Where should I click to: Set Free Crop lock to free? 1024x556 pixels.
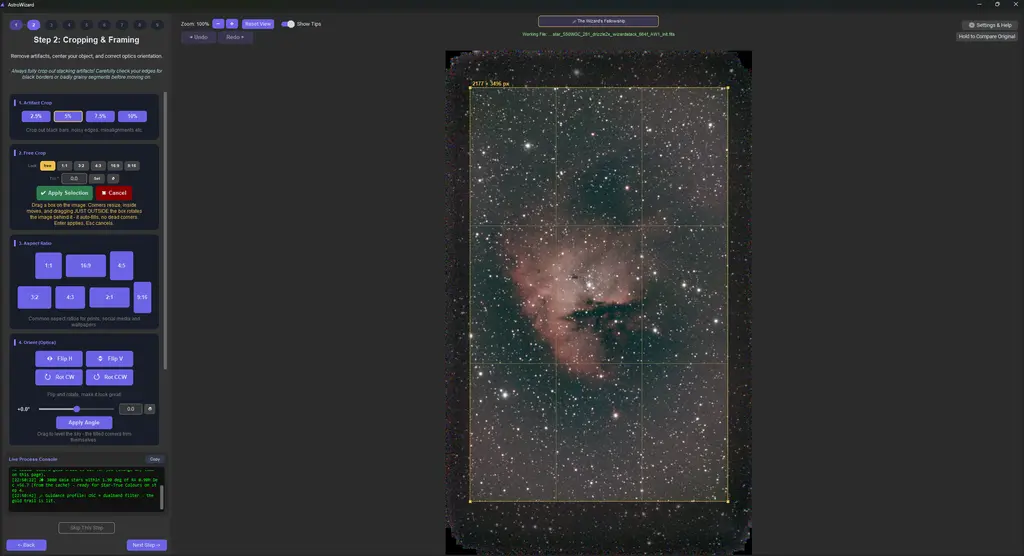[48, 166]
